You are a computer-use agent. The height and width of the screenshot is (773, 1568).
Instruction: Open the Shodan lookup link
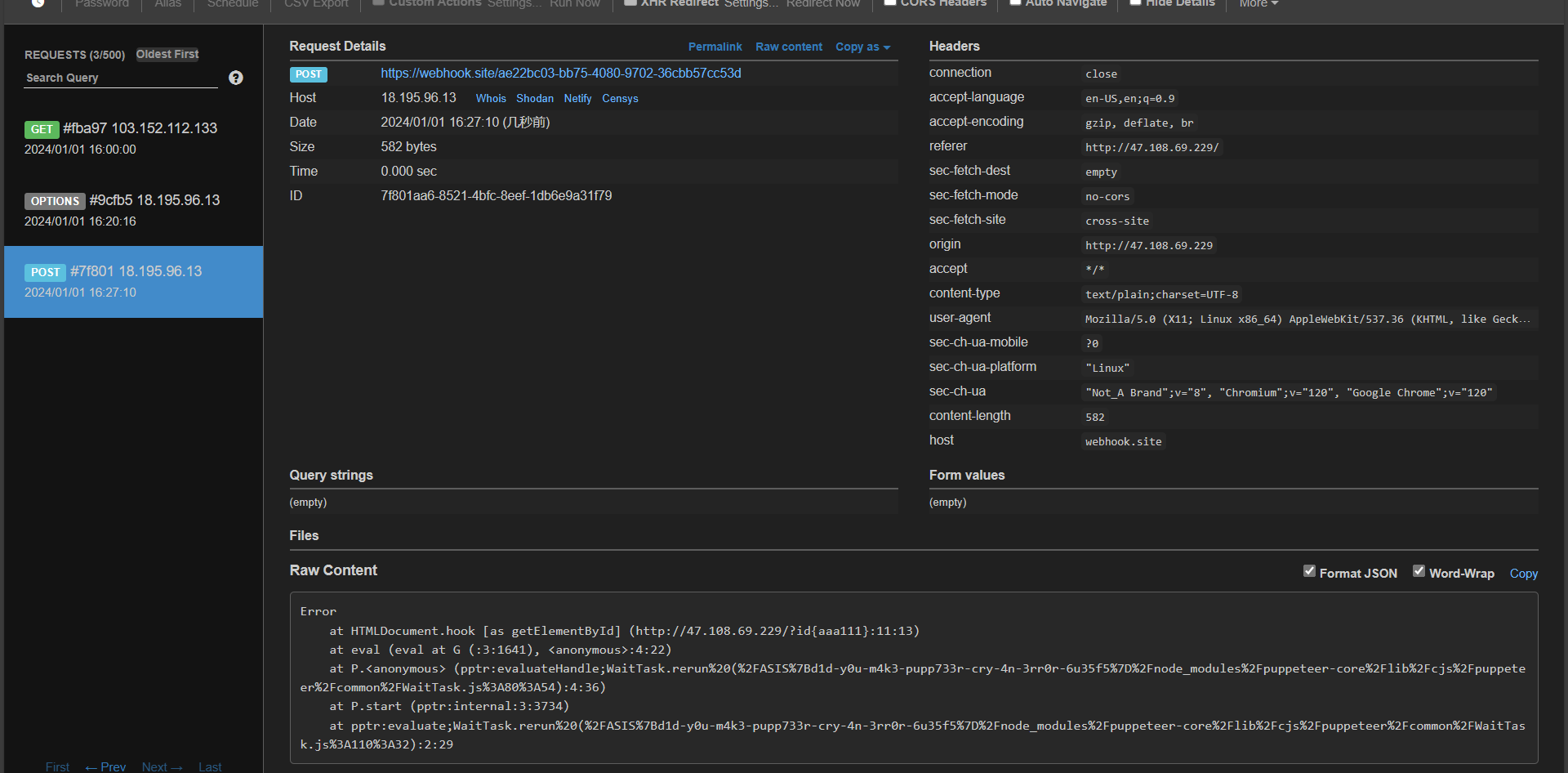click(534, 98)
